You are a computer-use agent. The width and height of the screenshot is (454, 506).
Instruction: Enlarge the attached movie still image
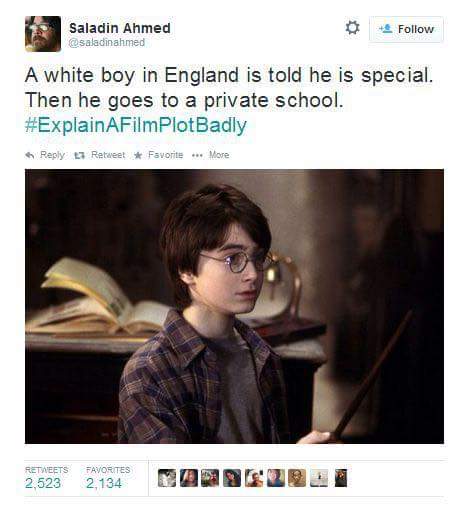tap(234, 306)
